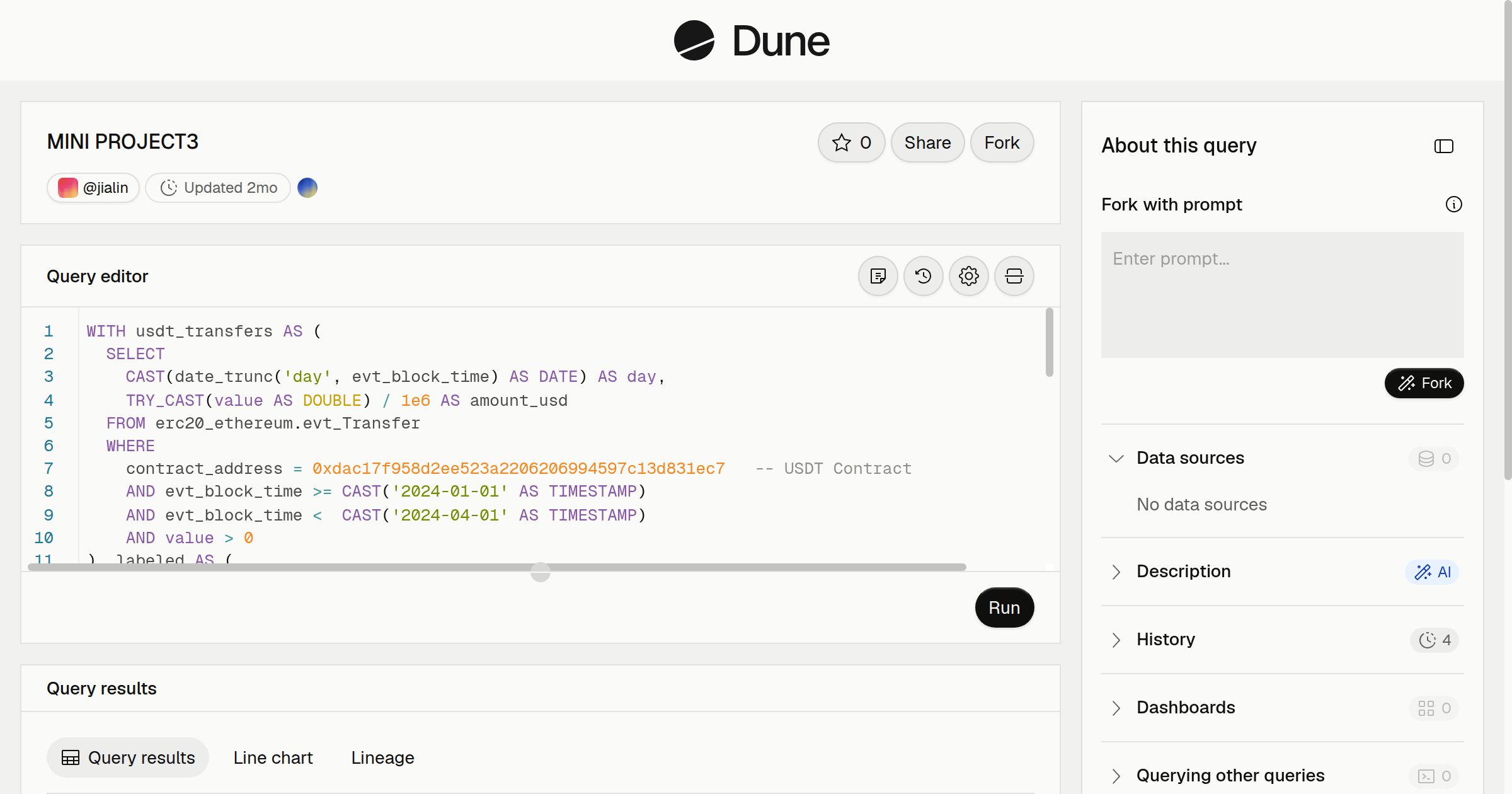Click line number 10 in the editor gutter

(44, 538)
